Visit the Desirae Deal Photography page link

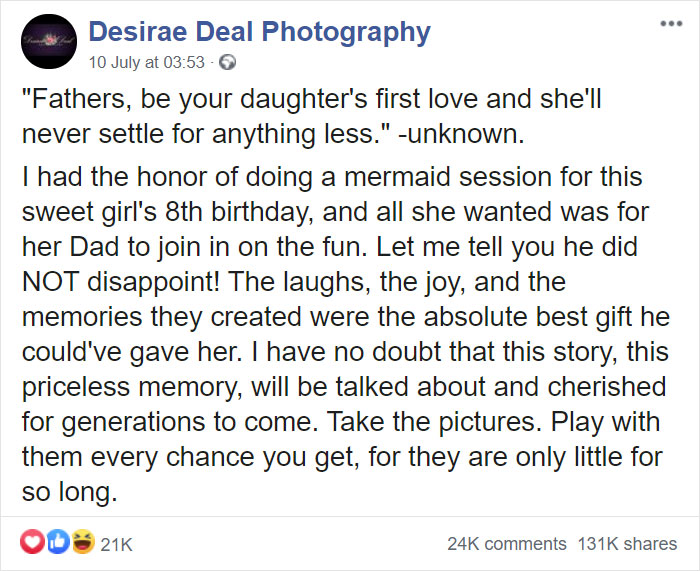point(259,33)
